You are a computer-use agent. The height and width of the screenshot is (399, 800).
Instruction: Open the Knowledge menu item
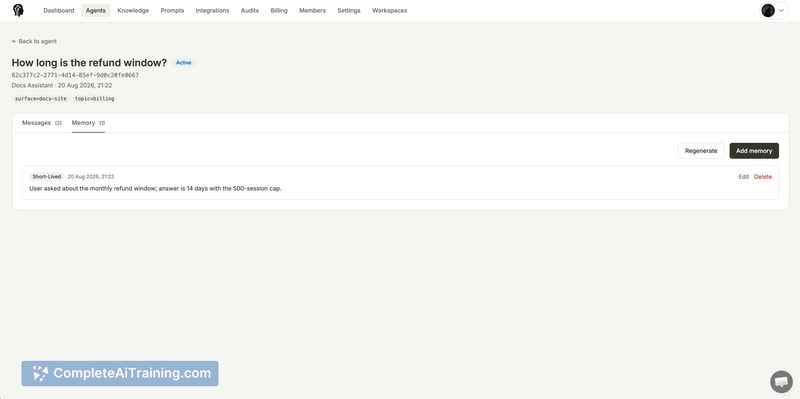pyautogui.click(x=133, y=10)
